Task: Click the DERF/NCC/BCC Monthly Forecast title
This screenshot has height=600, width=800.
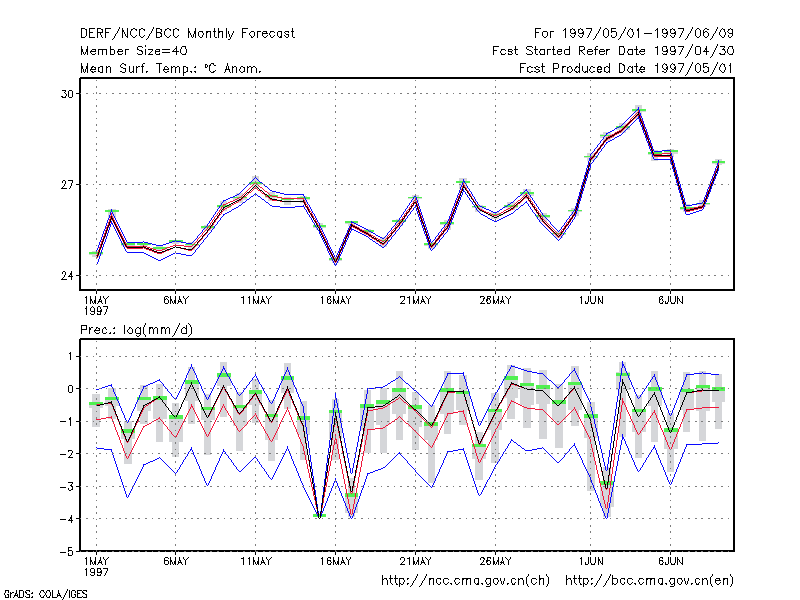Action: pos(187,34)
